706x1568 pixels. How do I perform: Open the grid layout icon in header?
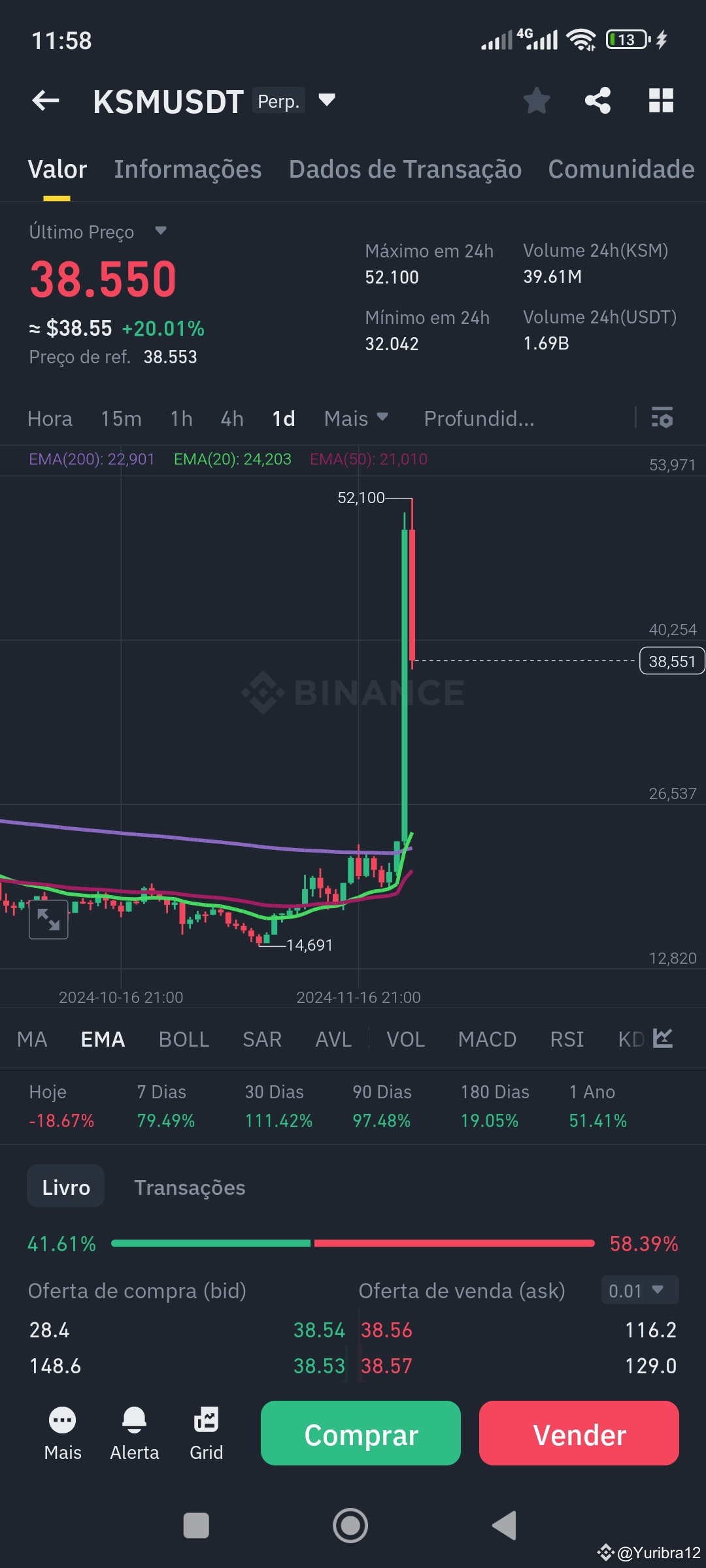(661, 101)
